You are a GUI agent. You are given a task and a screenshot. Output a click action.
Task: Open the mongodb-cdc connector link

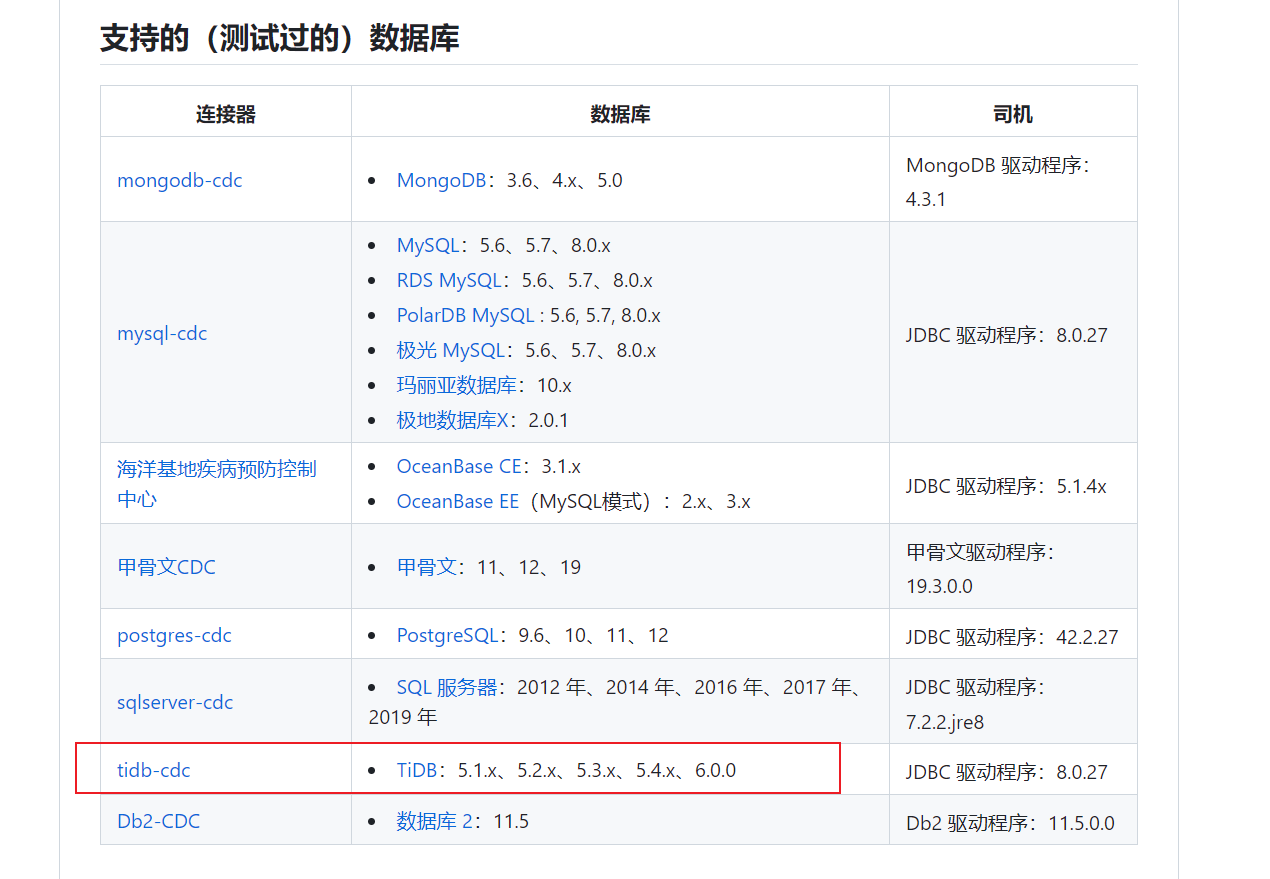[180, 180]
